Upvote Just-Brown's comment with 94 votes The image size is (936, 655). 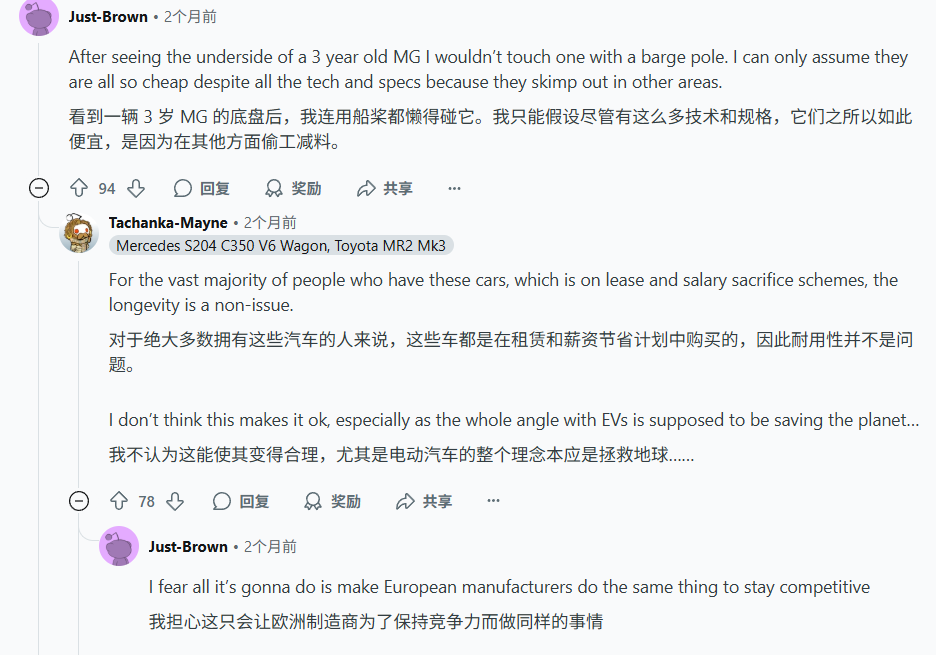click(x=79, y=188)
